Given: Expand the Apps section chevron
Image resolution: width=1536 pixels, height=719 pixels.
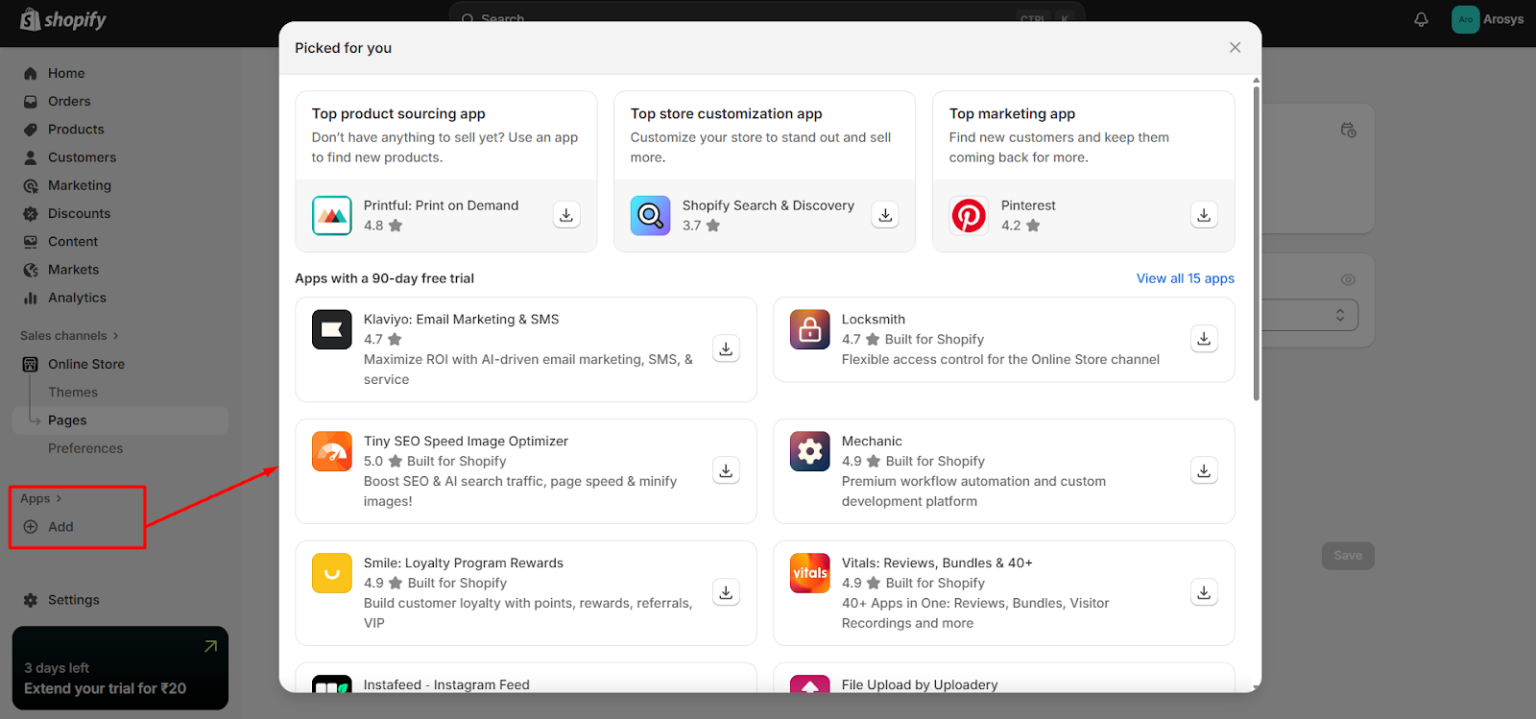Looking at the screenshot, I should tap(59, 498).
